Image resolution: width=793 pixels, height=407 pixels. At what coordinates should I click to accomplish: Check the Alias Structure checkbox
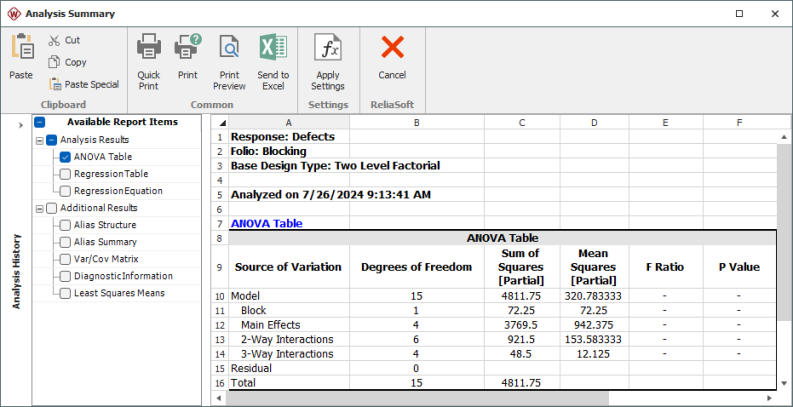65,225
